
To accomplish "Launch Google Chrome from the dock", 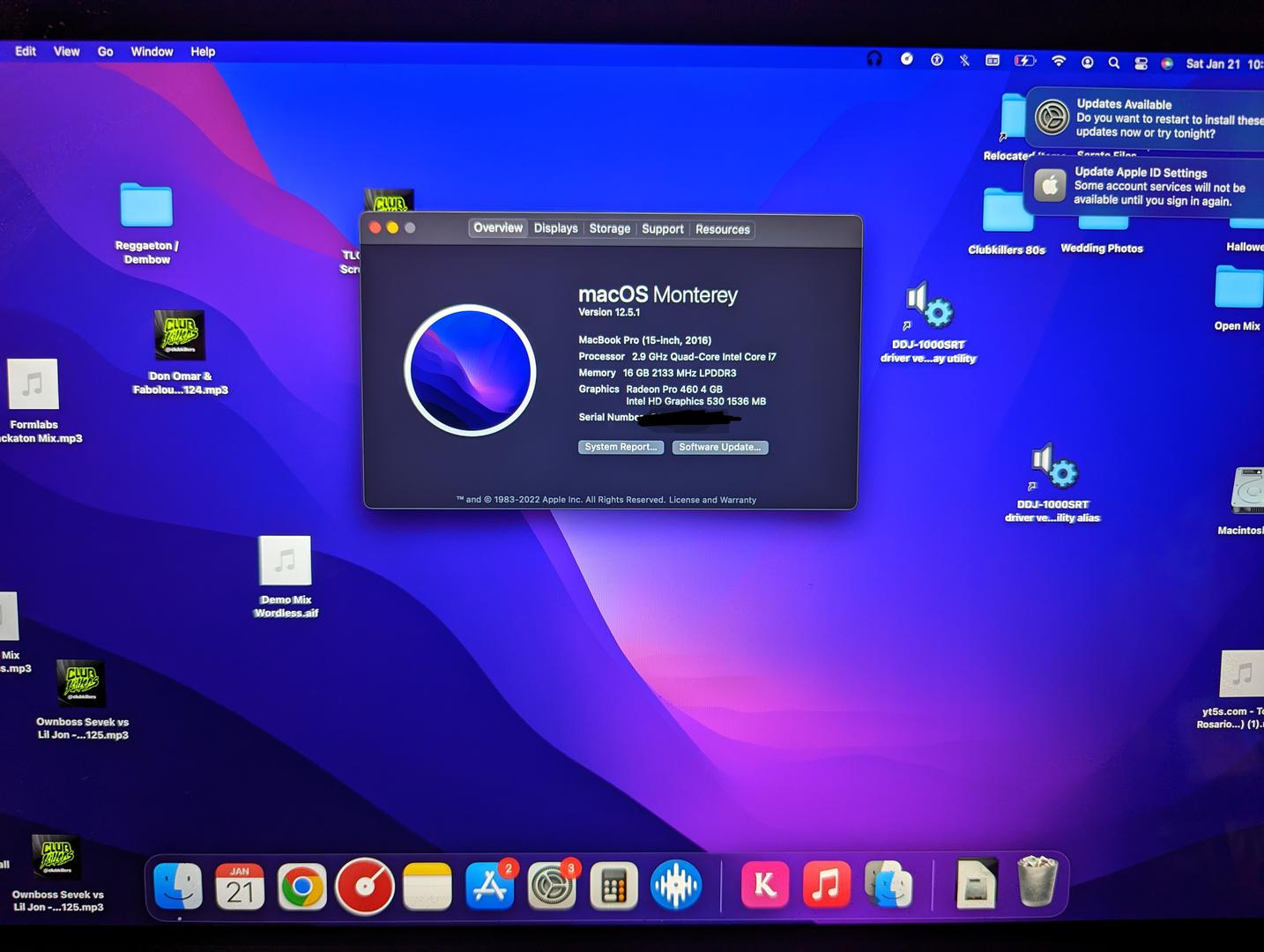I will click(301, 886).
